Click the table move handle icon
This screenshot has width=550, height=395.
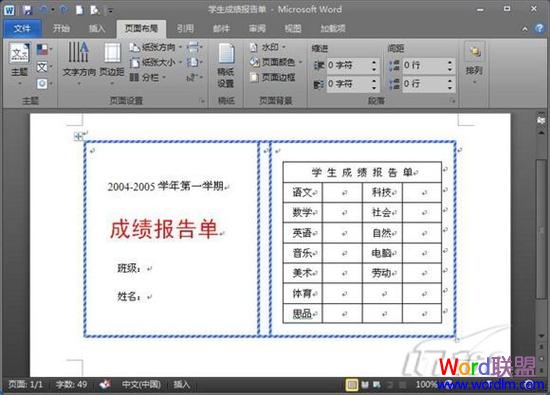(78, 136)
